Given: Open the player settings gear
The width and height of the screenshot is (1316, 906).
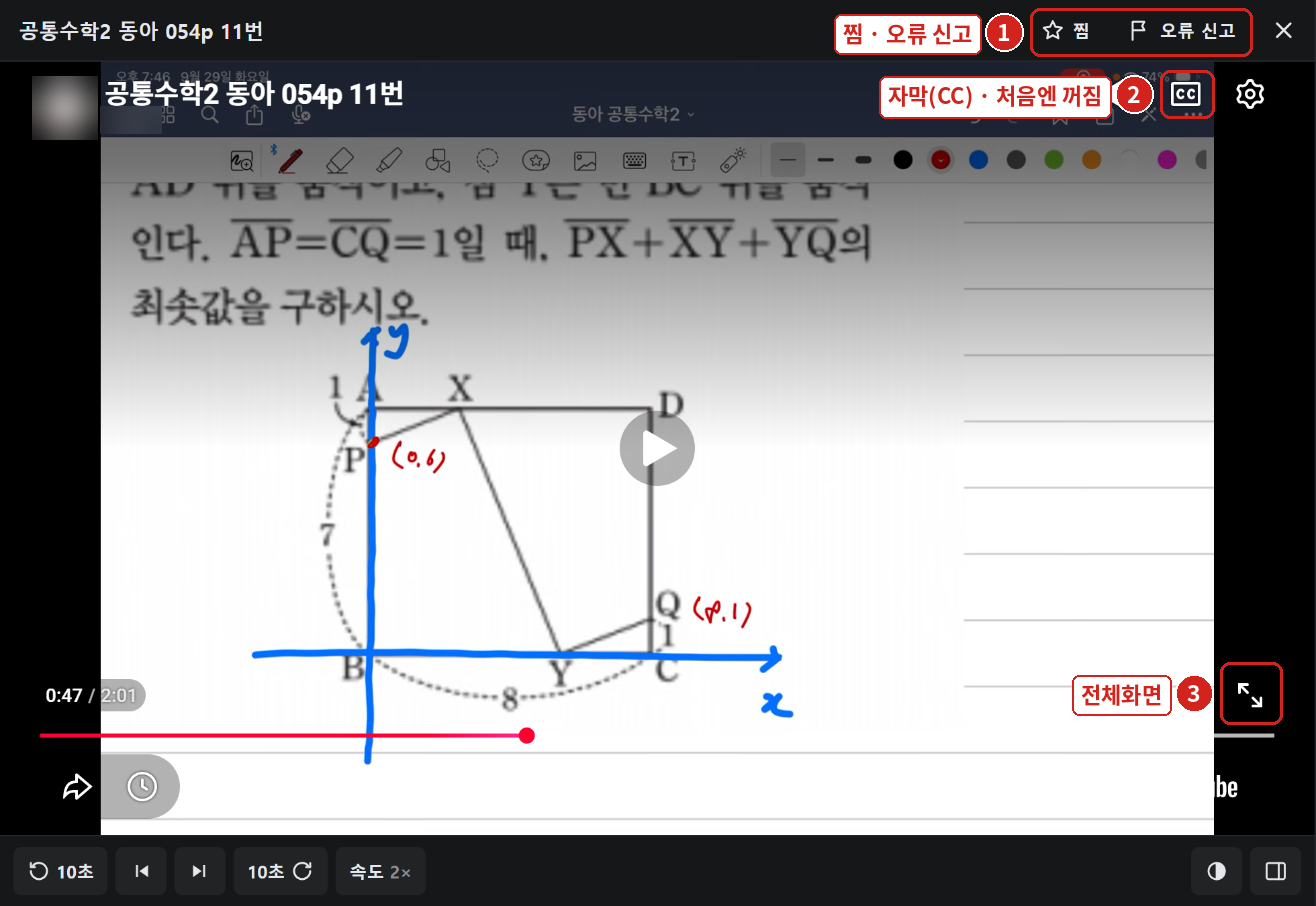Looking at the screenshot, I should pos(1250,94).
